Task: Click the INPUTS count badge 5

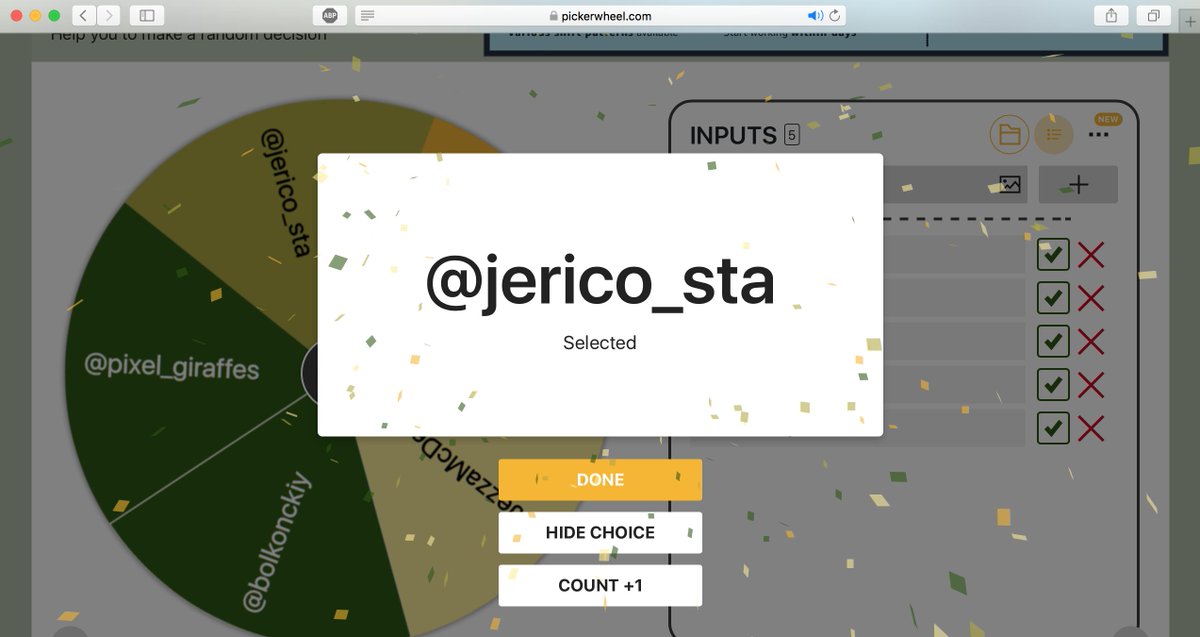Action: tap(792, 135)
